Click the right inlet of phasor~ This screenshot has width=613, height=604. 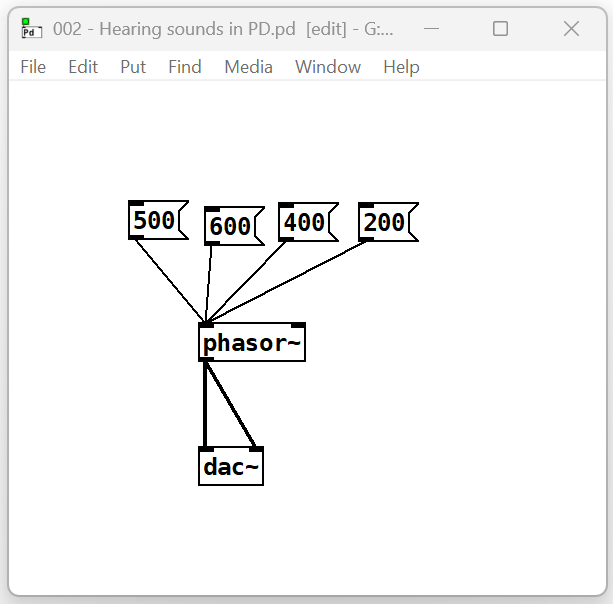click(x=298, y=326)
